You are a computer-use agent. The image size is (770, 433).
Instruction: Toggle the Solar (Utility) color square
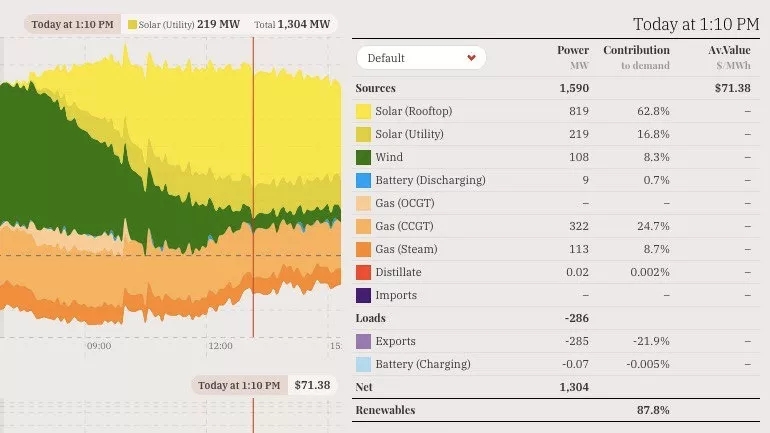[364, 134]
